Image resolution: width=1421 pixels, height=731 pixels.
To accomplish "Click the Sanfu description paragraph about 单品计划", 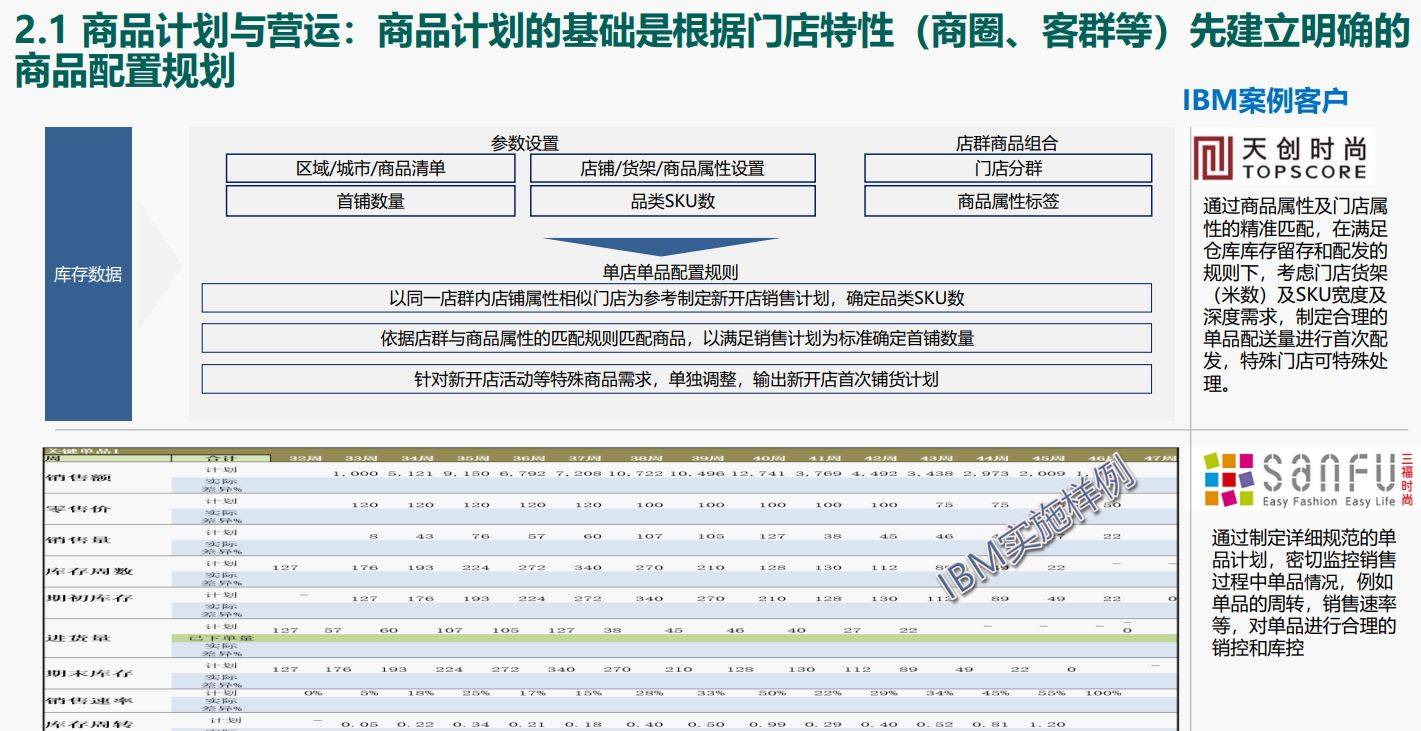I will 1303,591.
